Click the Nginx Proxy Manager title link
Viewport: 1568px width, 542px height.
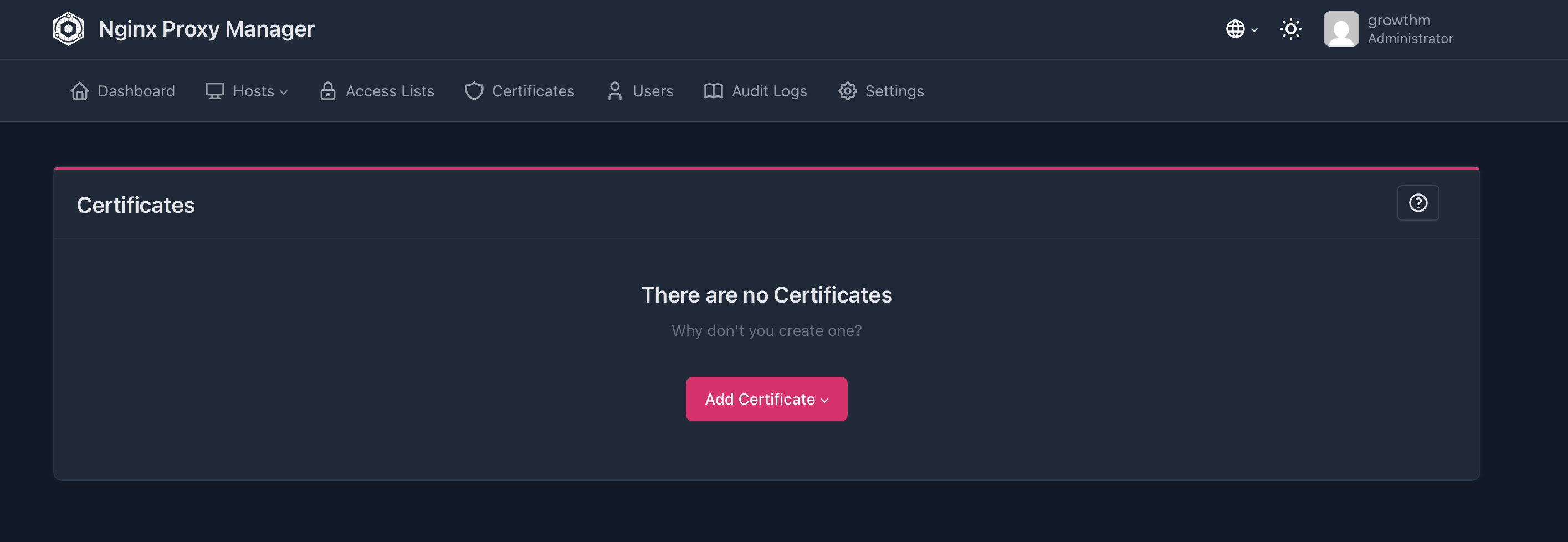pyautogui.click(x=206, y=29)
